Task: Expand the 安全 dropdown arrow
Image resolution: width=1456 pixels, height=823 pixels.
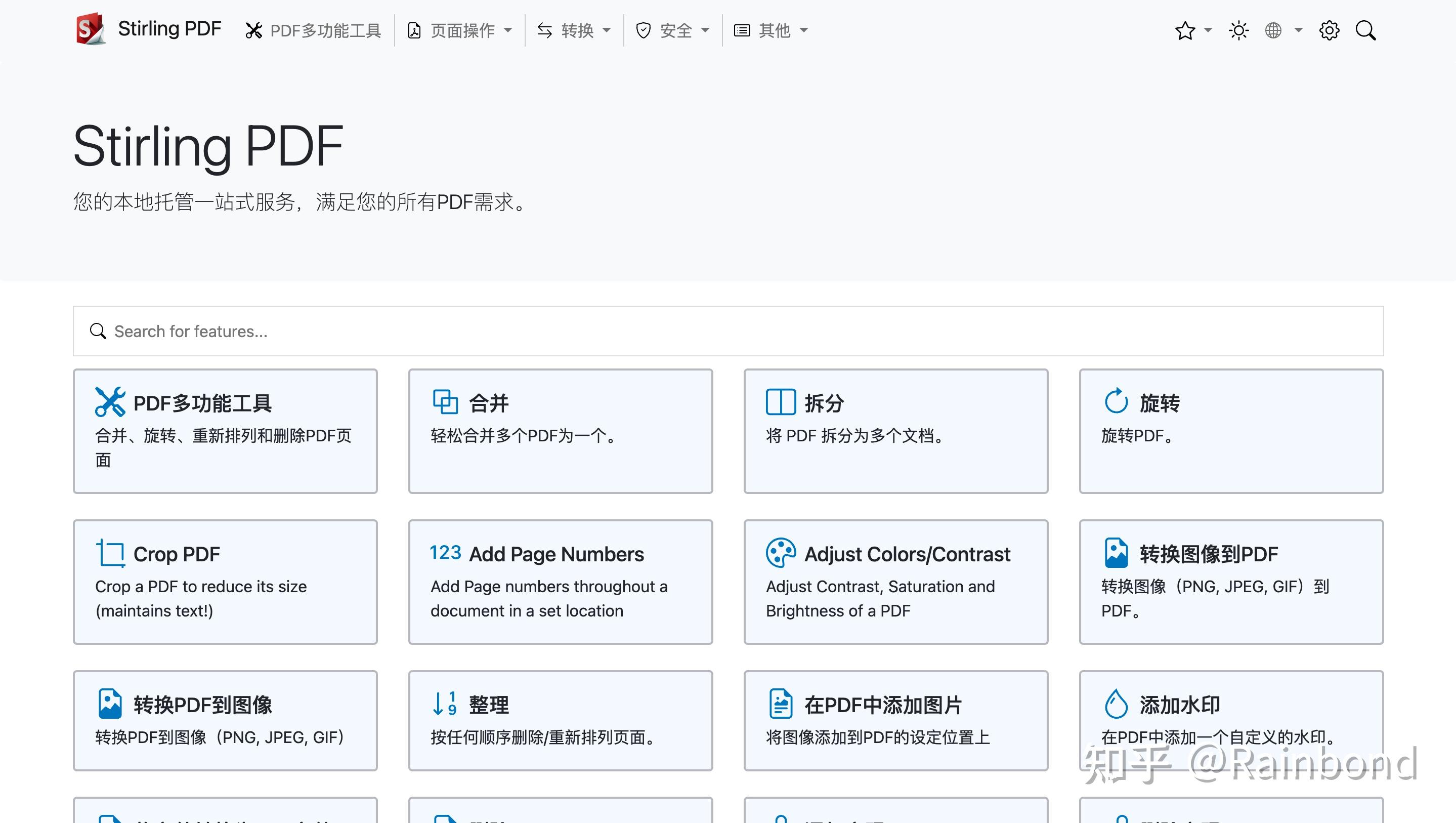Action: click(705, 30)
